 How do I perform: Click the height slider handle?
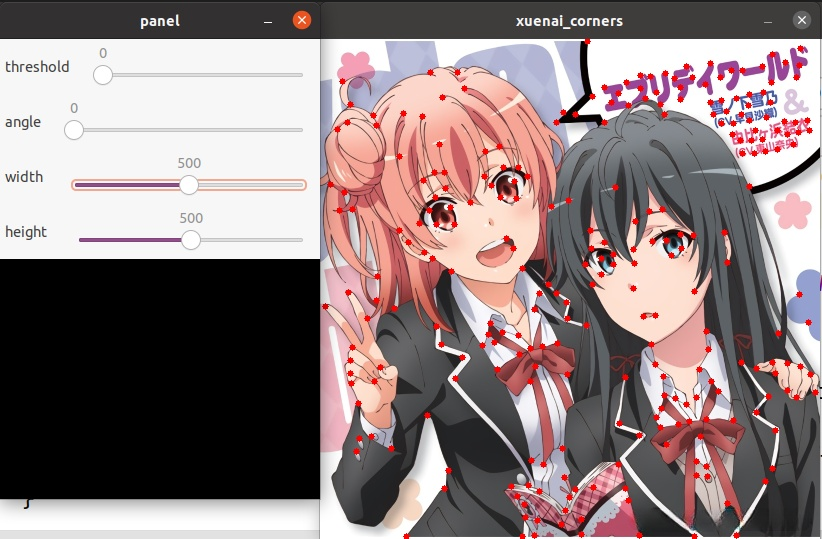click(190, 240)
